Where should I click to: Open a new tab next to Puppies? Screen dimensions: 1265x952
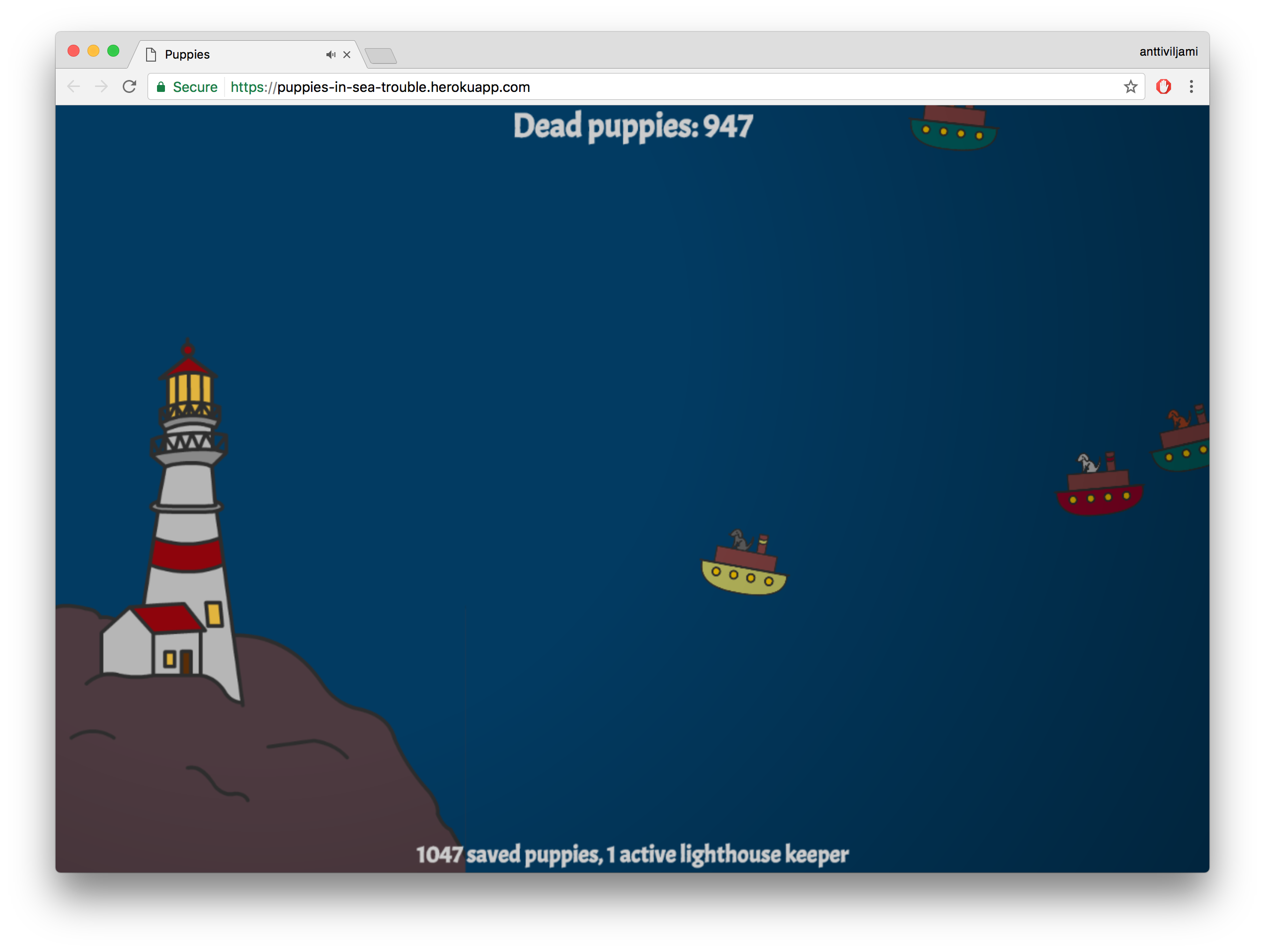coord(381,56)
